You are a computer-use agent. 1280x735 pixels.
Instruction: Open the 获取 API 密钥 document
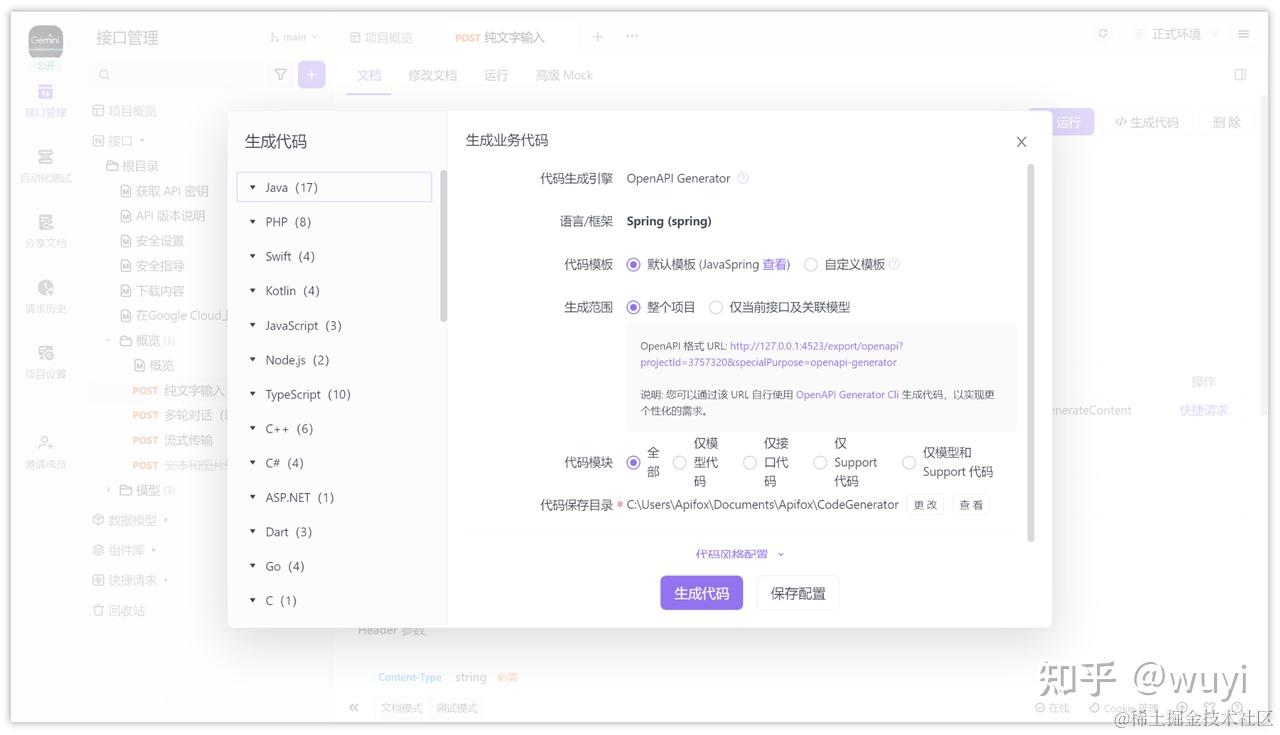(x=164, y=191)
